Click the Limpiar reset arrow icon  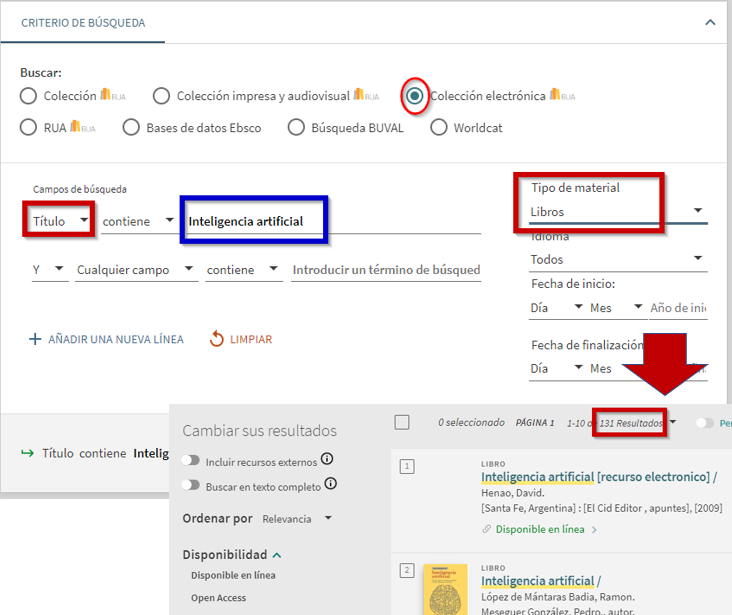[x=216, y=339]
